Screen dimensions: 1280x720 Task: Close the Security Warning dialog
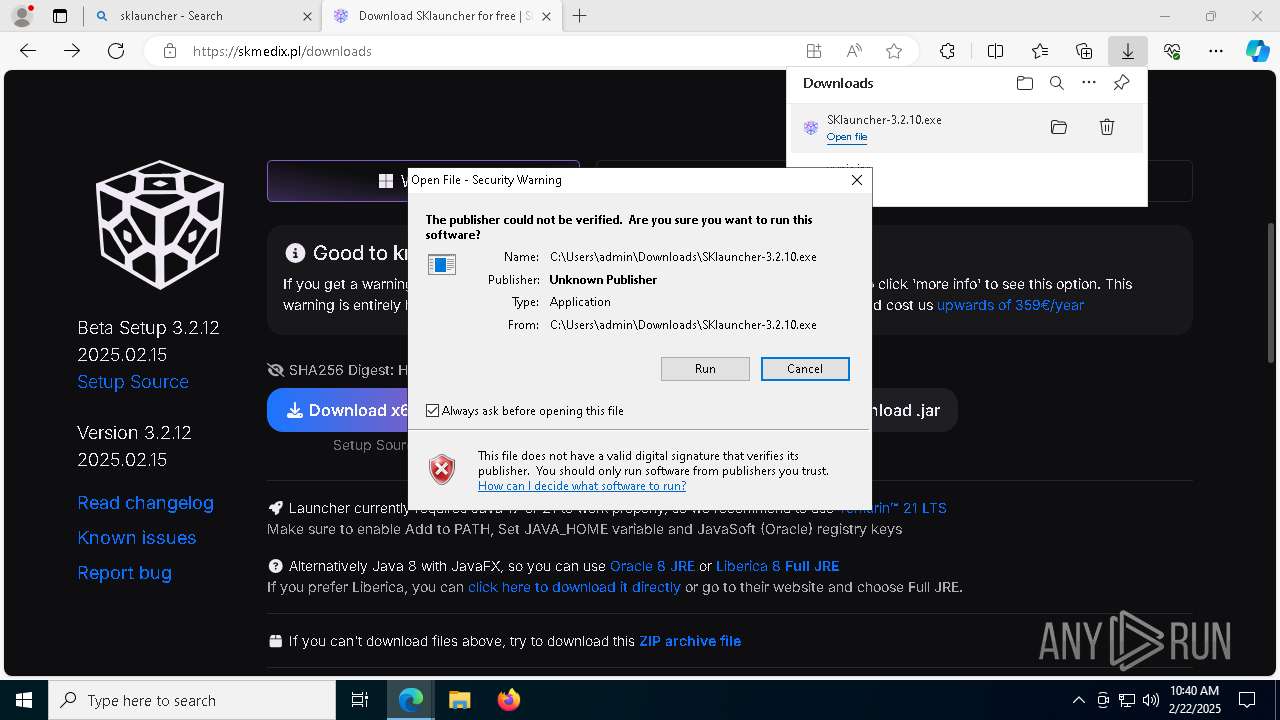pos(857,180)
